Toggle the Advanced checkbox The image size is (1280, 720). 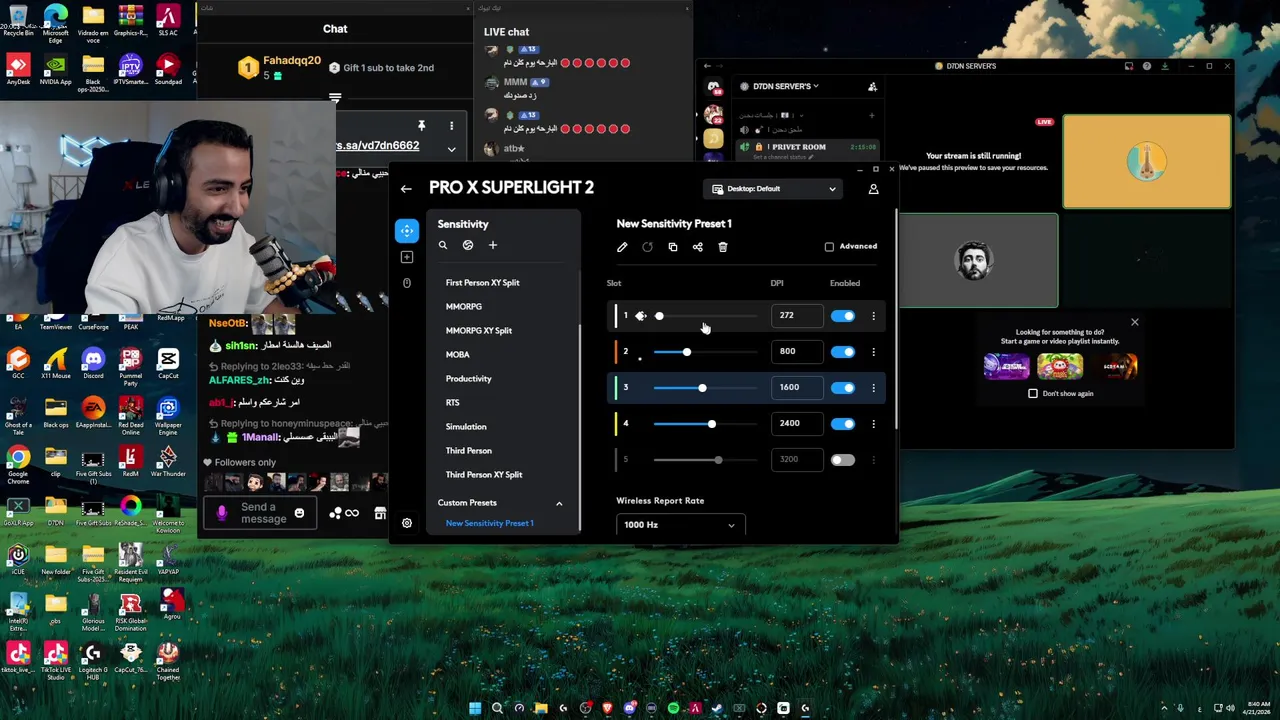point(829,247)
